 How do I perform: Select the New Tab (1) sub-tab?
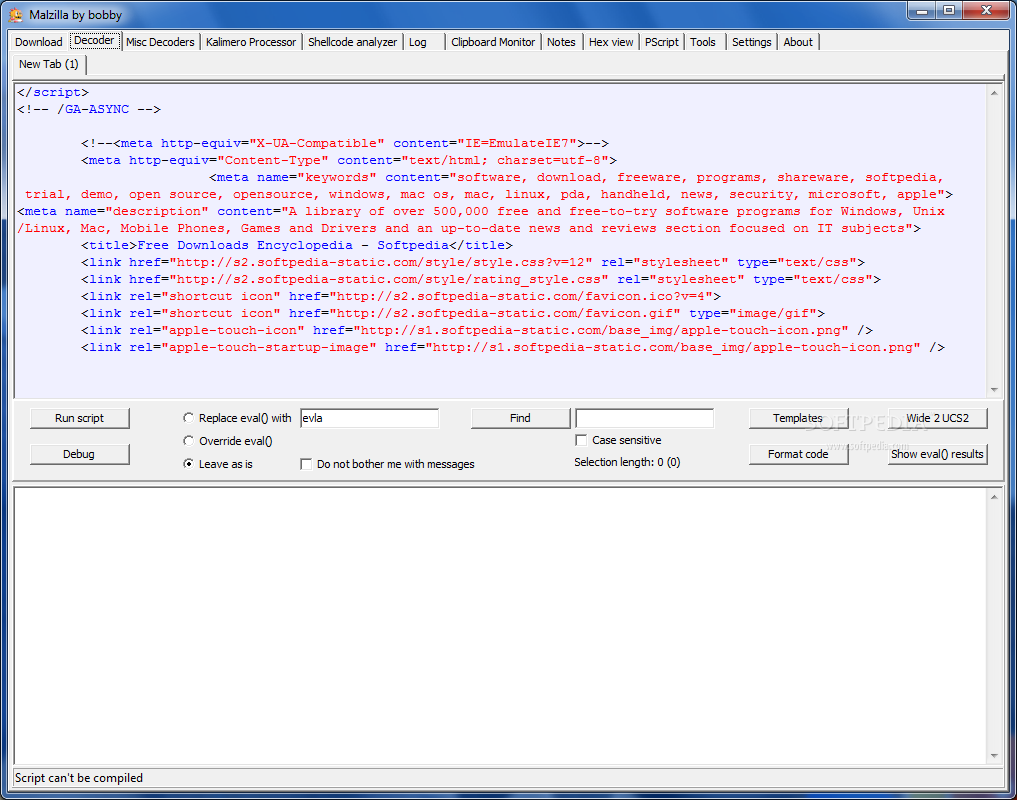(x=49, y=64)
